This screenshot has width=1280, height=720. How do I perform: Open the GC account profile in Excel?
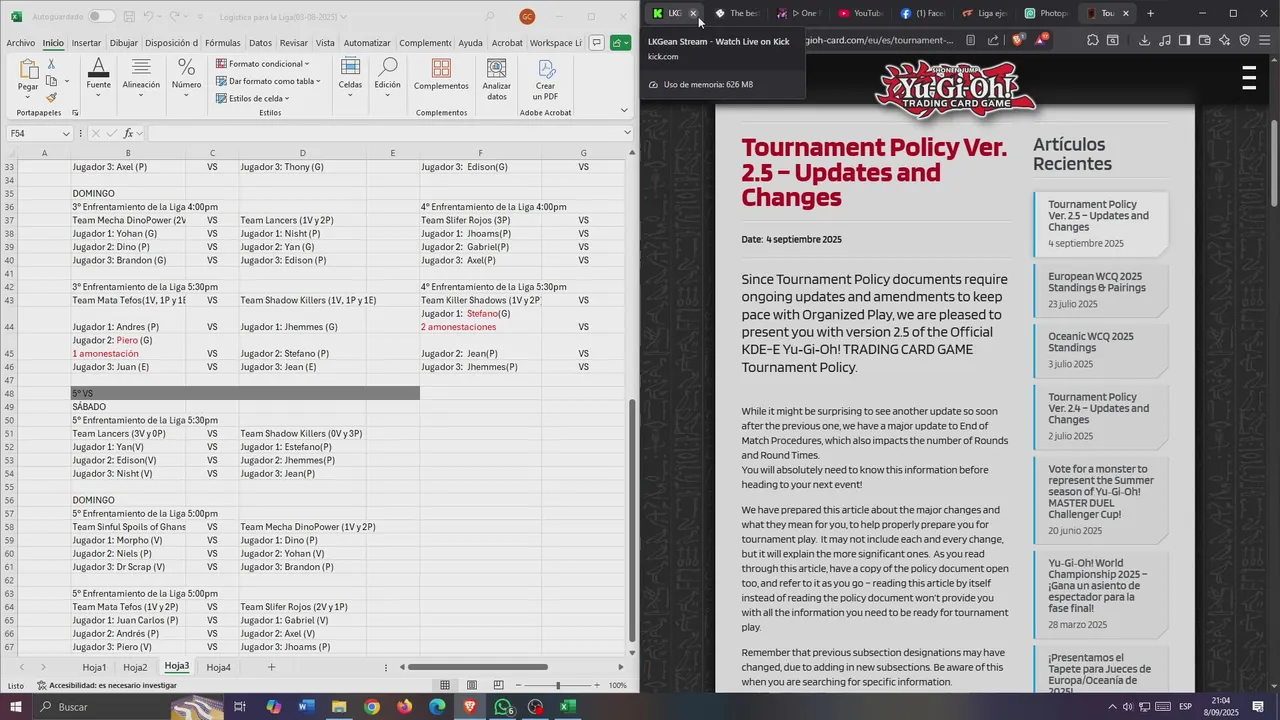(x=527, y=16)
